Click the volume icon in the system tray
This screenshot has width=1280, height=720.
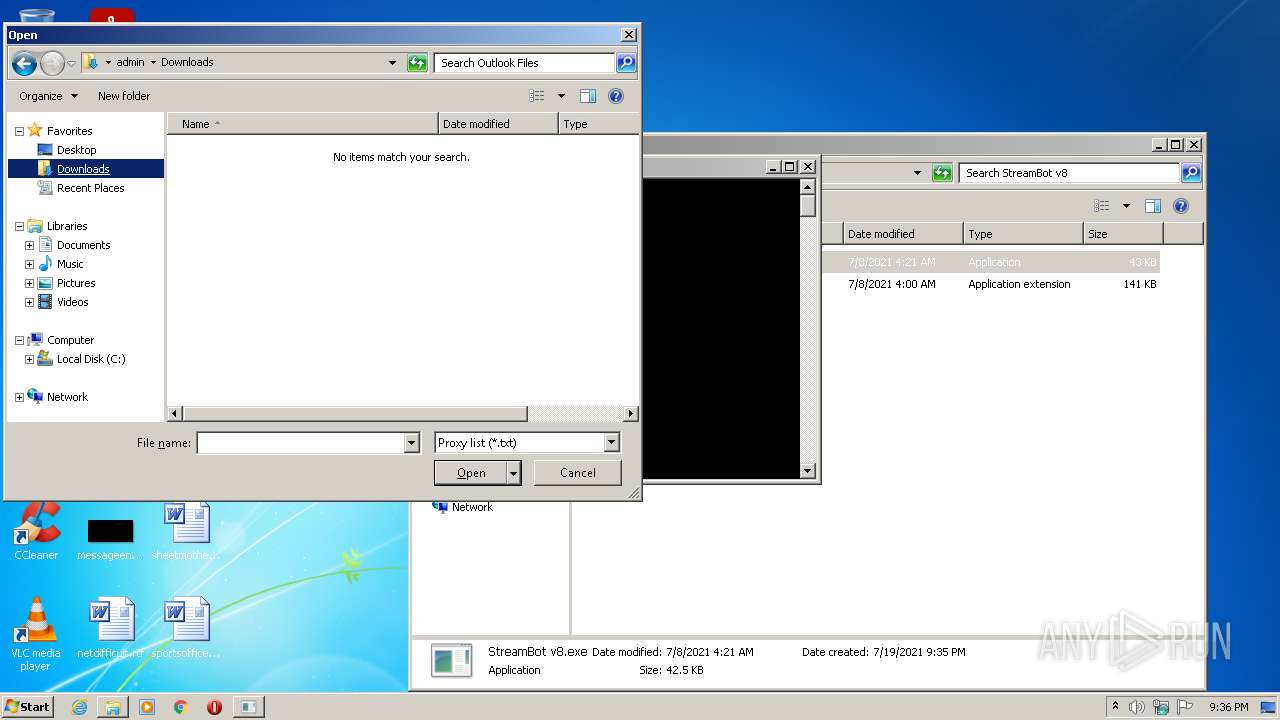1137,707
